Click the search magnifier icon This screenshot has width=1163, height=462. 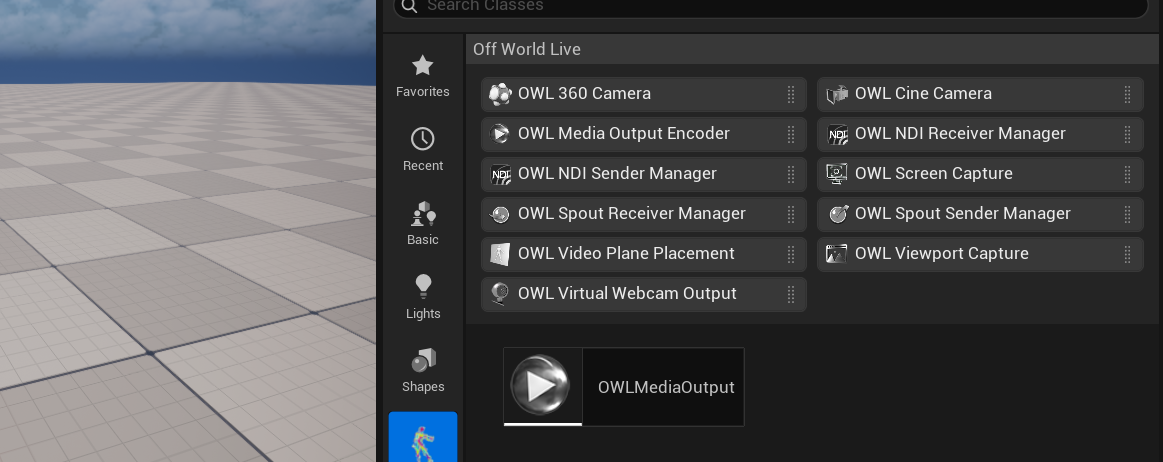pos(409,5)
